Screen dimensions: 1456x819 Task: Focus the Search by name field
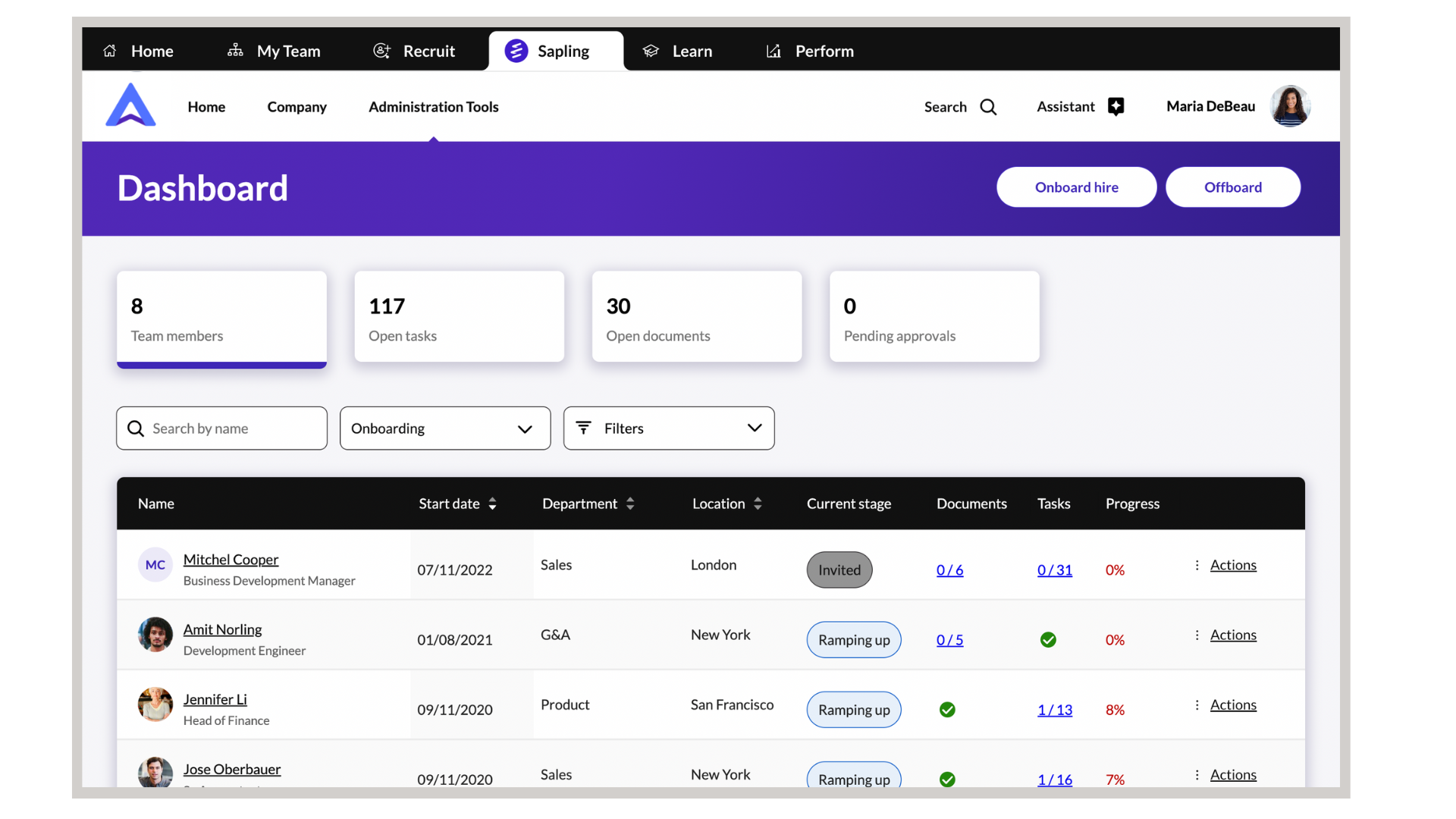[221, 428]
